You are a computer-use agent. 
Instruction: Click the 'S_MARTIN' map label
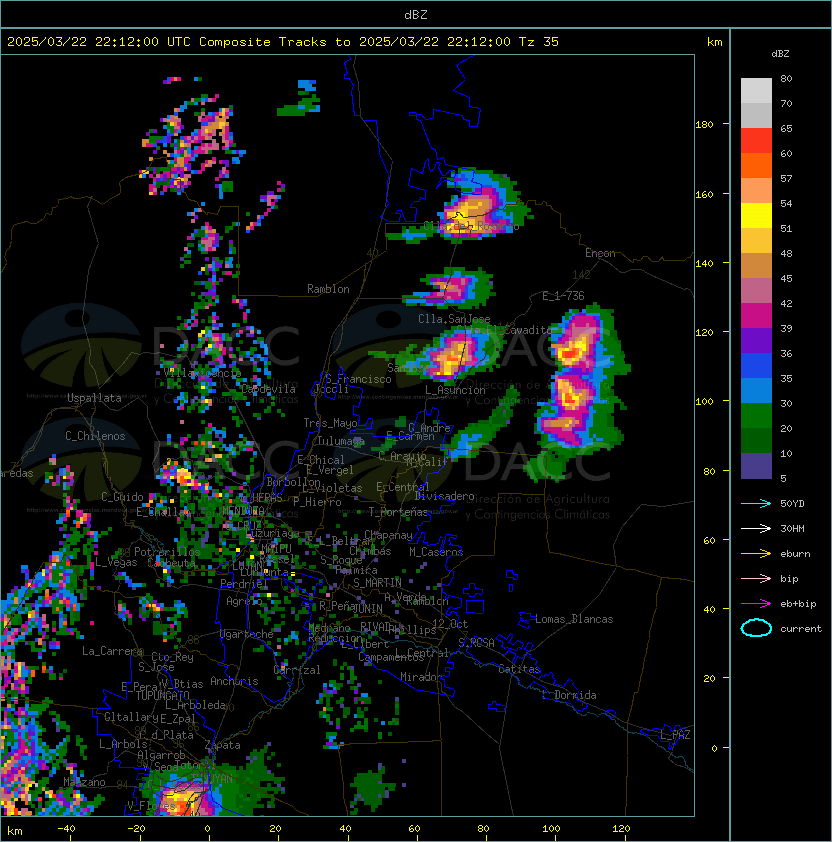point(378,583)
